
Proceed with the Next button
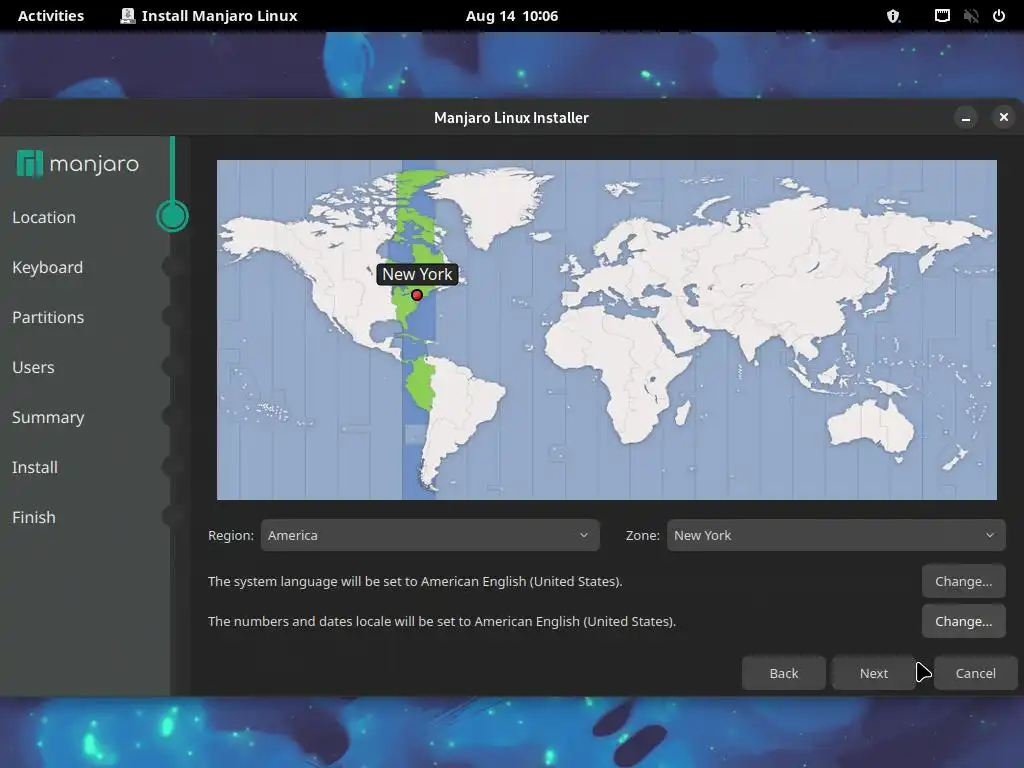pyautogui.click(x=874, y=673)
